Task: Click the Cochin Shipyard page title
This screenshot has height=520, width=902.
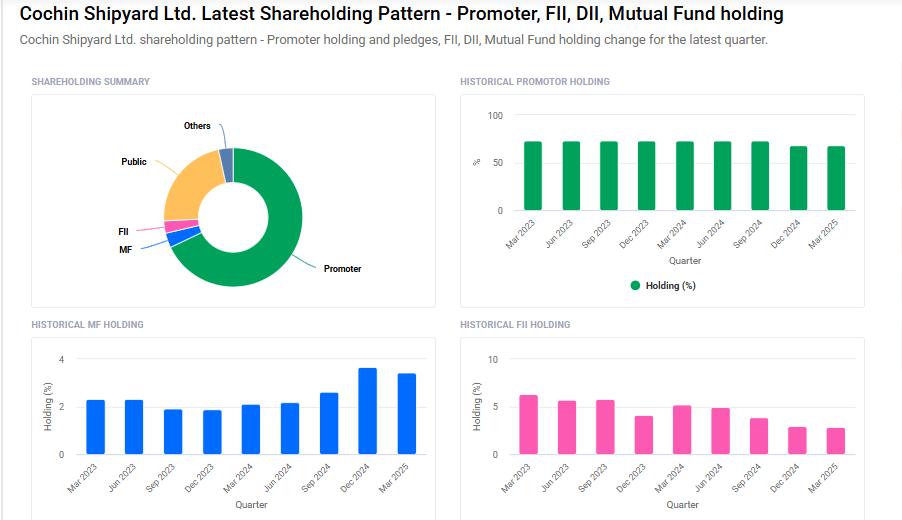Action: pyautogui.click(x=402, y=13)
